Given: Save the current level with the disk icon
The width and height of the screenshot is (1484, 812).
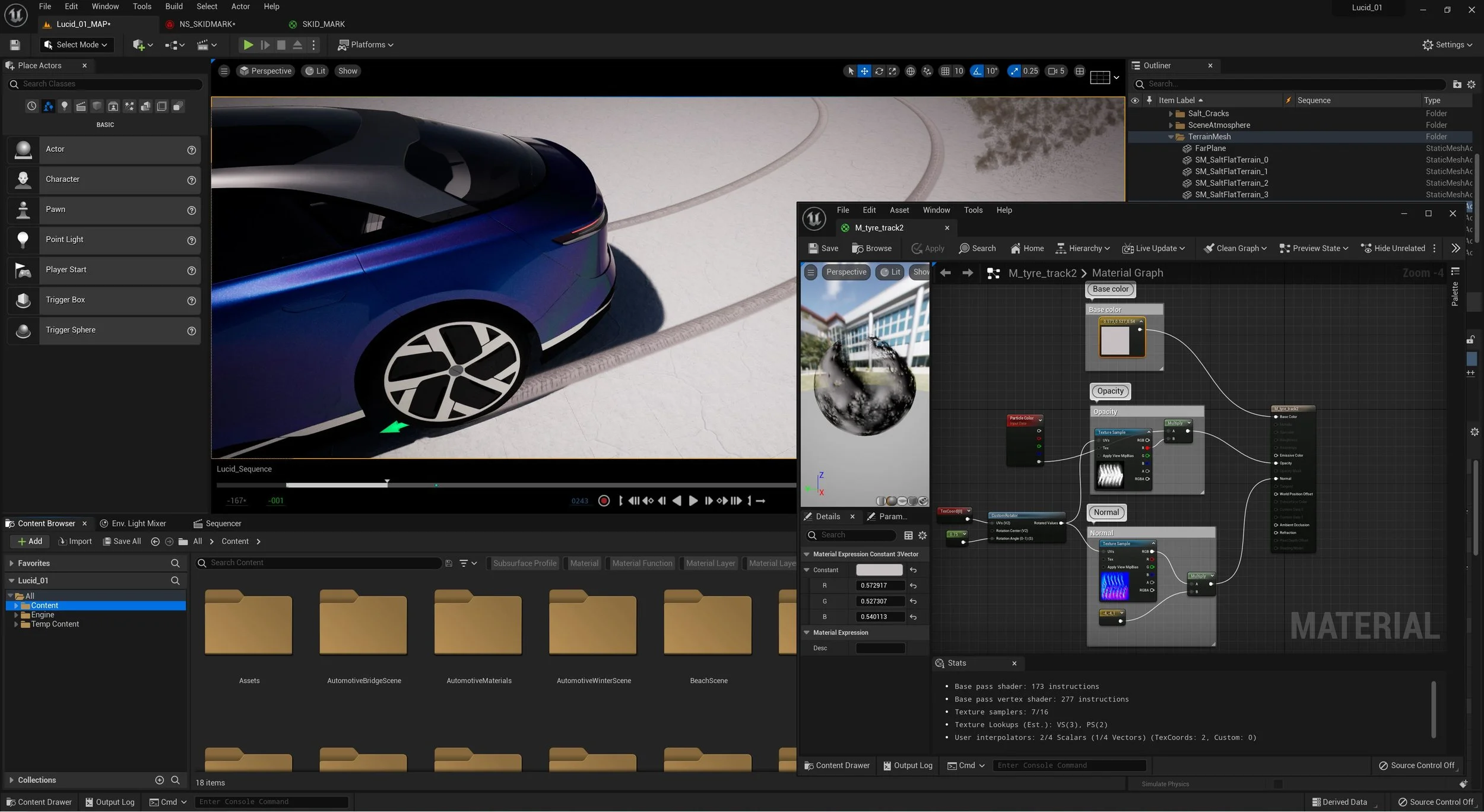Looking at the screenshot, I should pyautogui.click(x=15, y=45).
